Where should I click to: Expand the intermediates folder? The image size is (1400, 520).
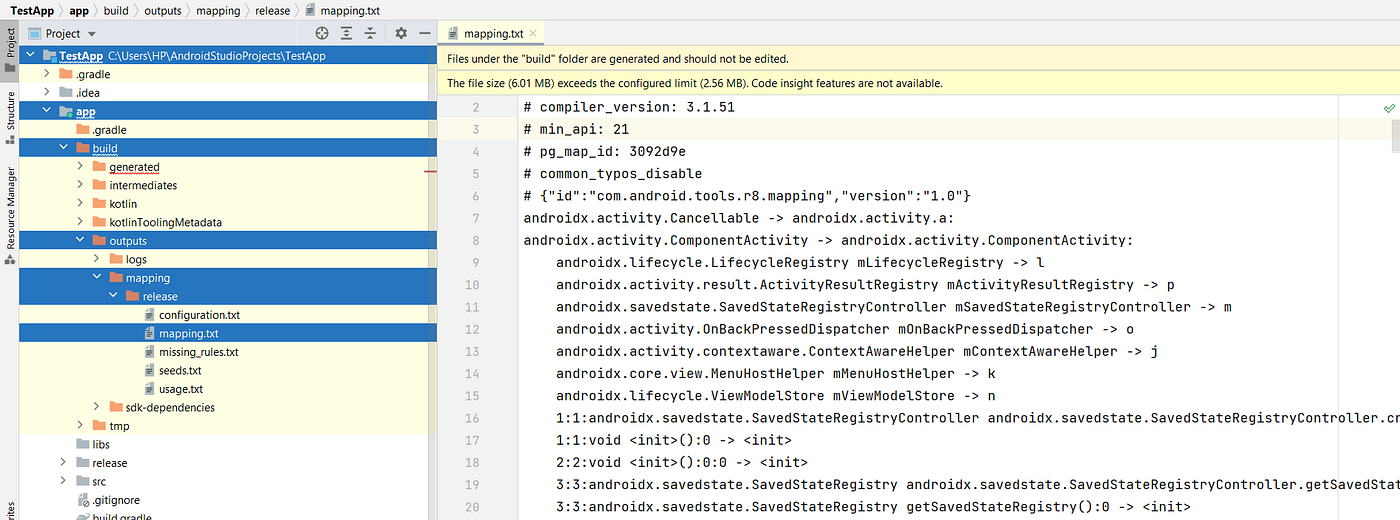[x=81, y=185]
